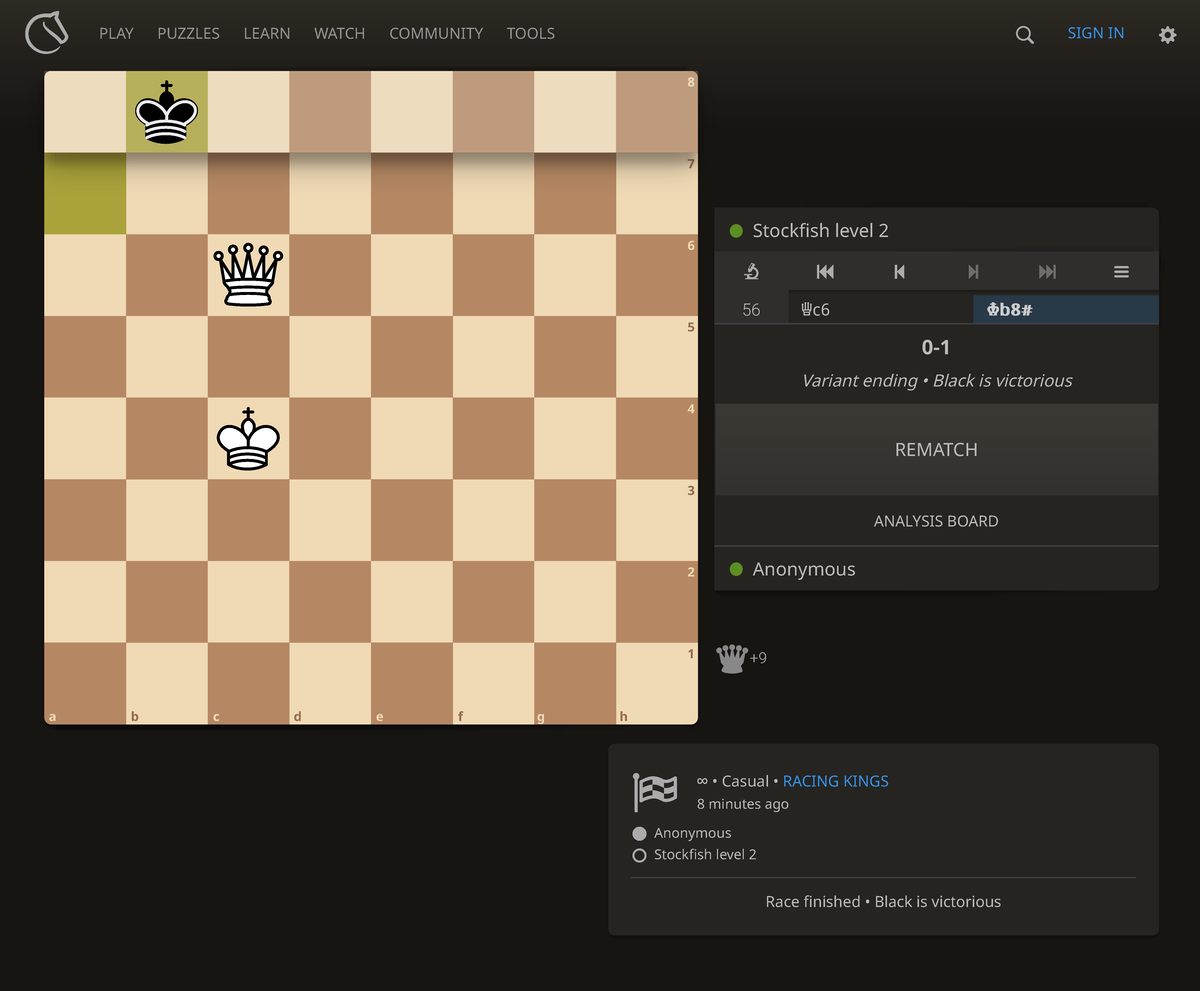Click the Lichess knight logo
Viewport: 1200px width, 991px height.
point(46,33)
